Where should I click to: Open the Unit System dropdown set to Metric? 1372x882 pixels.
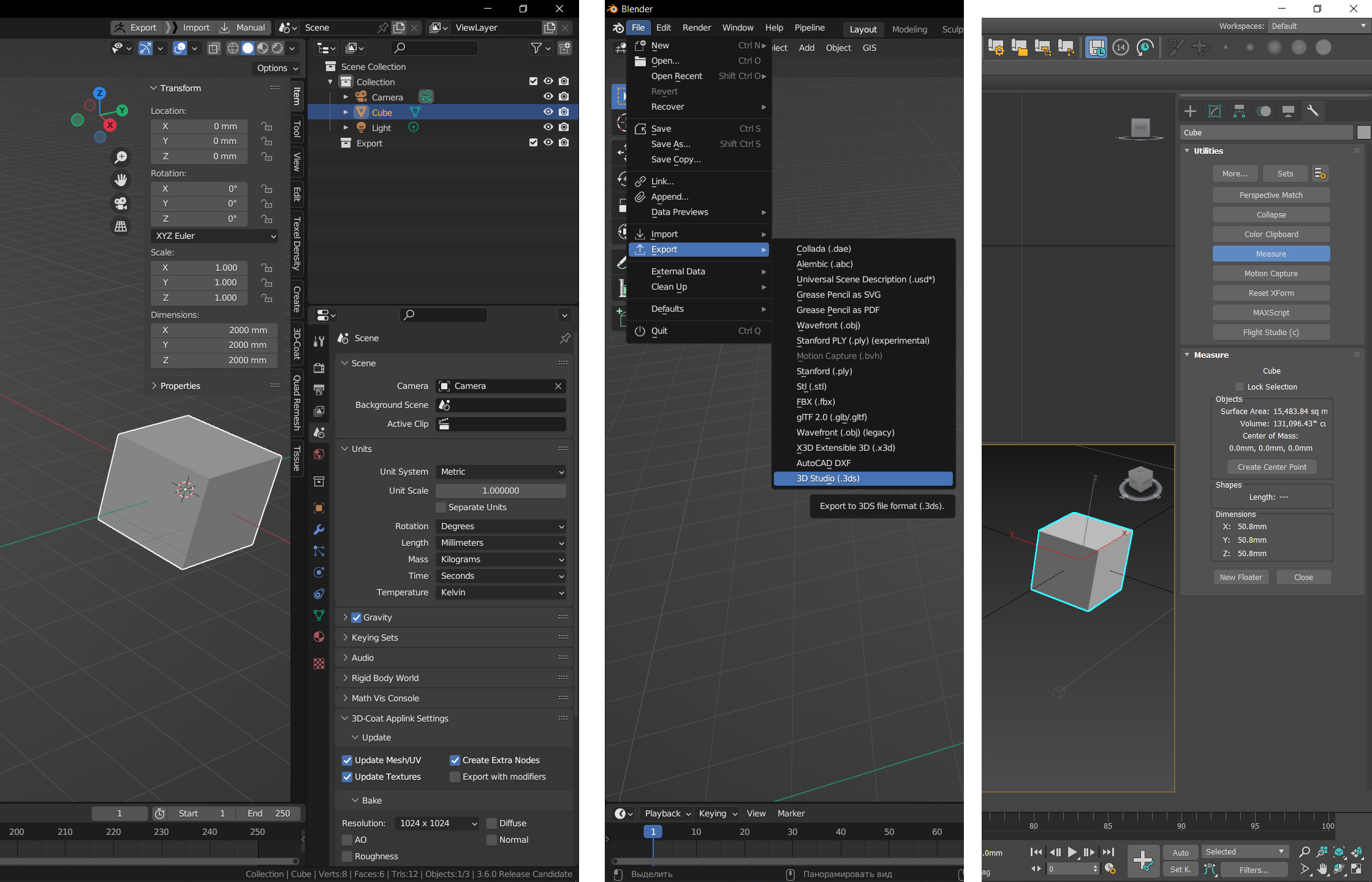(x=501, y=472)
